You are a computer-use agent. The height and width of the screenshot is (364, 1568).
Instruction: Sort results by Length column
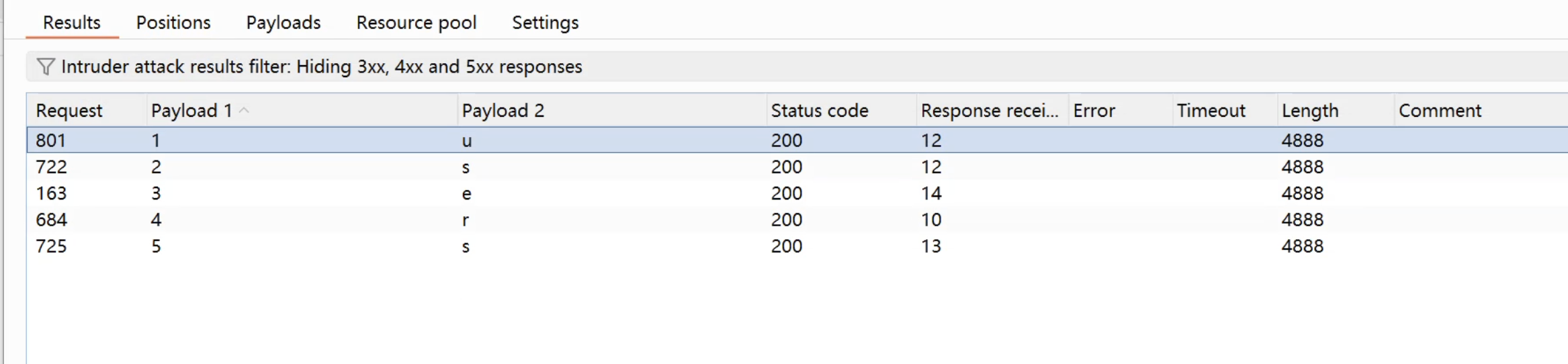tap(1309, 111)
